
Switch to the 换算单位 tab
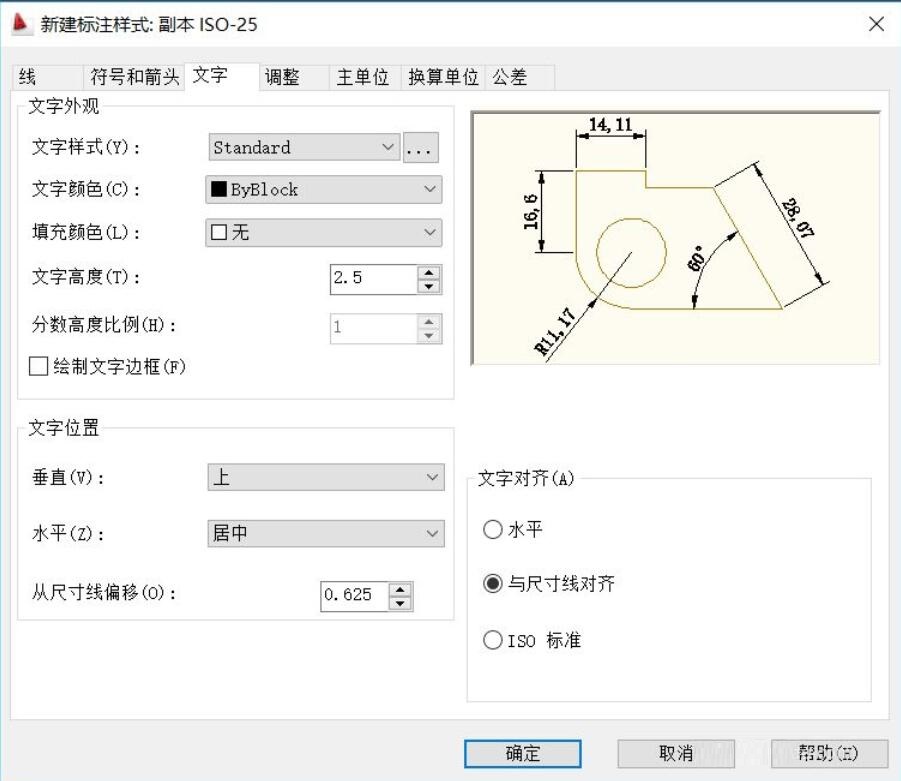coord(444,77)
